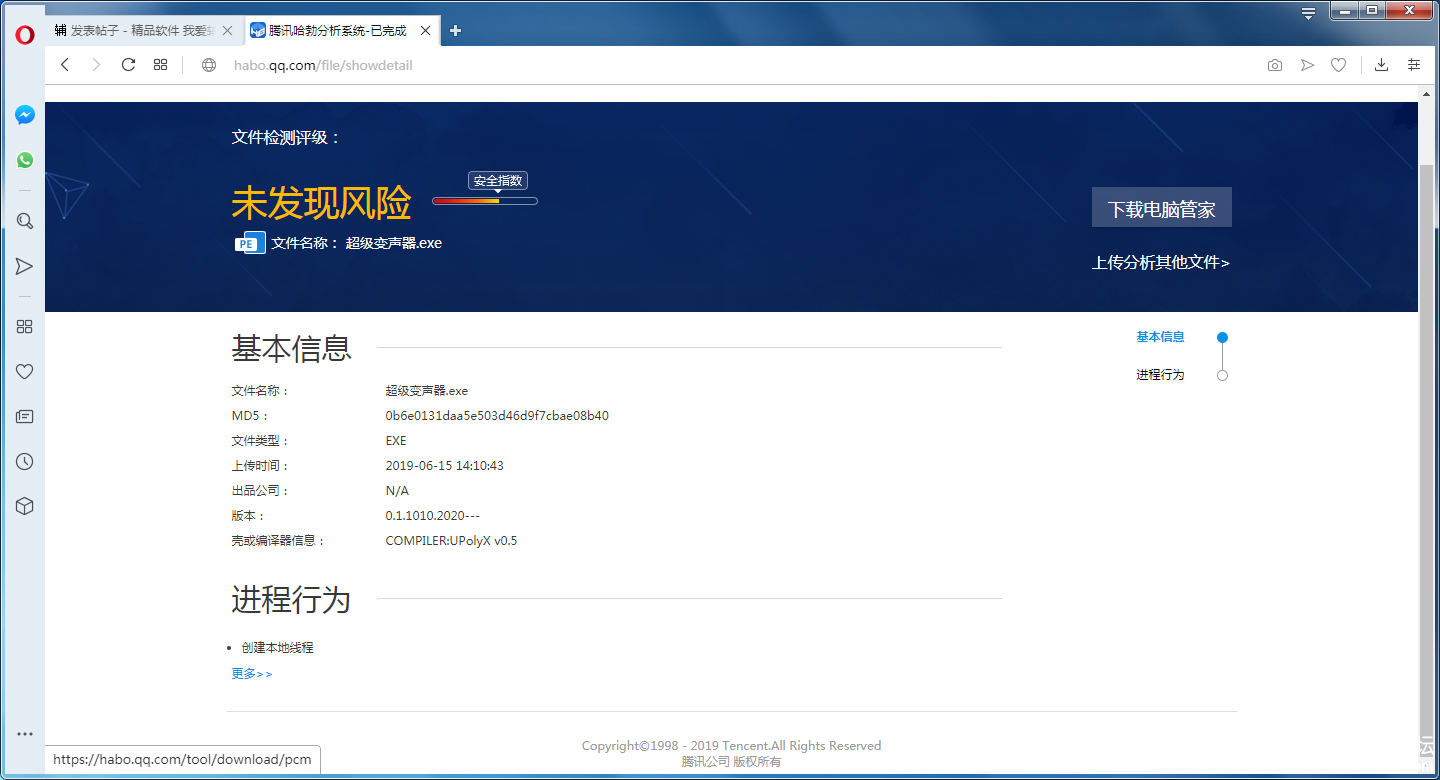Go back to the previous page
Image resolution: width=1440 pixels, height=780 pixels.
(x=65, y=65)
